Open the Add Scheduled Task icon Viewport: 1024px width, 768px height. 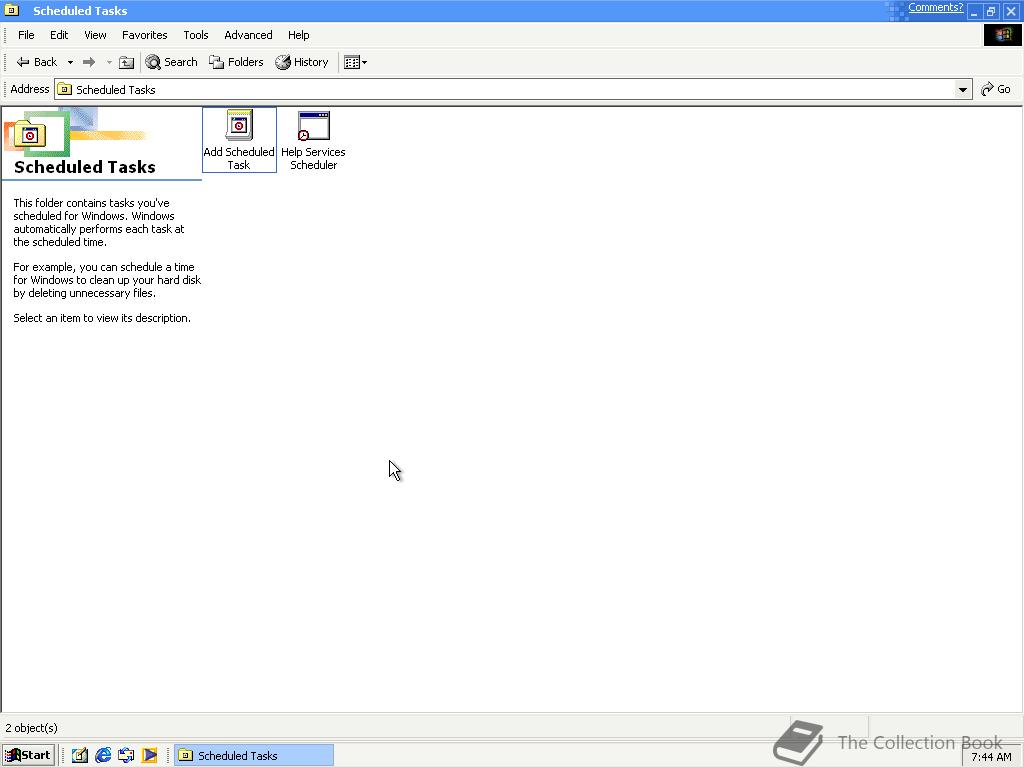(x=239, y=140)
